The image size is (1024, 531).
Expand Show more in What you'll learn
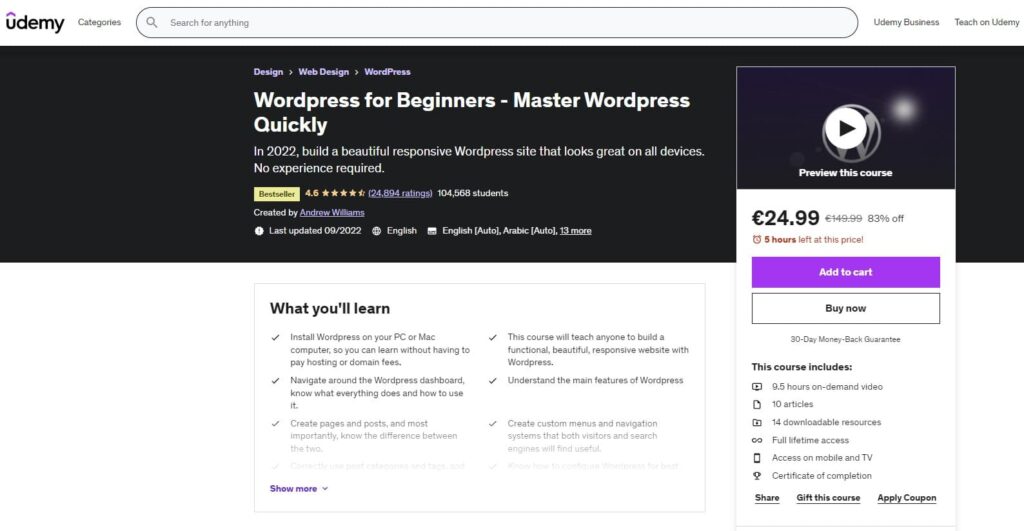click(x=298, y=489)
